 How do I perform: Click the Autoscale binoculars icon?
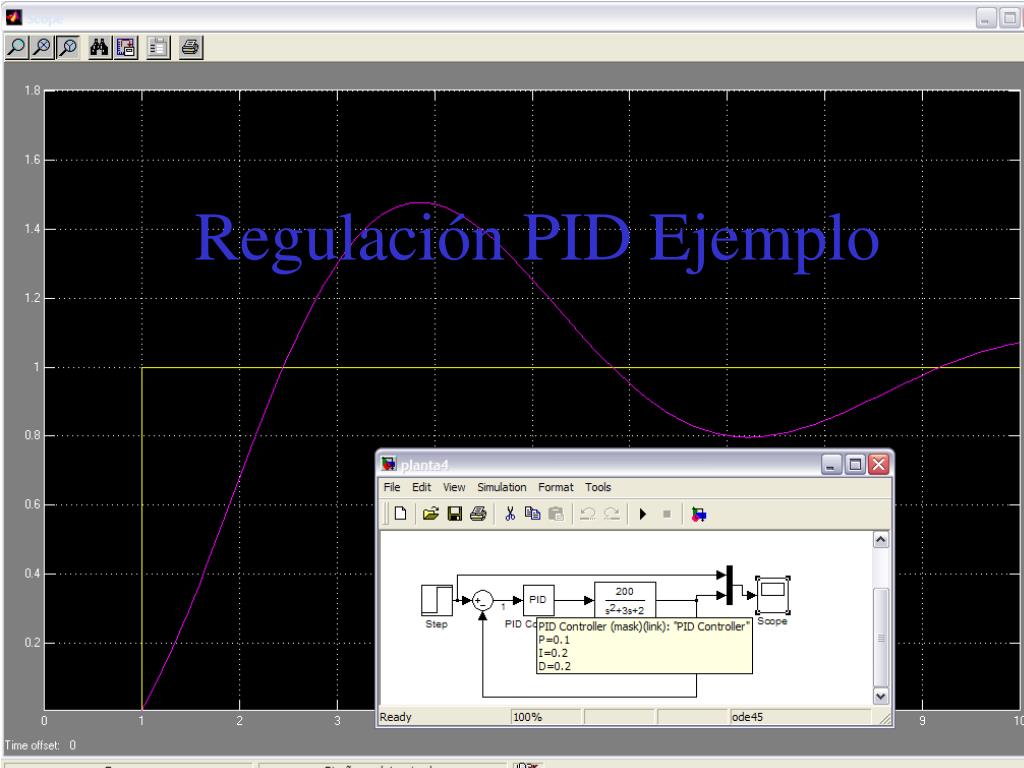tap(99, 47)
